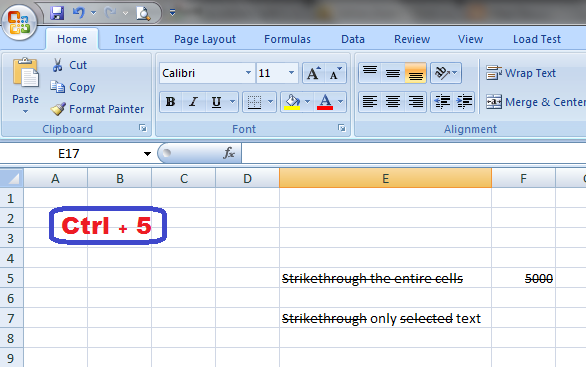586x367 pixels.
Task: Cut the selection with scissors
Action: pyautogui.click(x=70, y=65)
